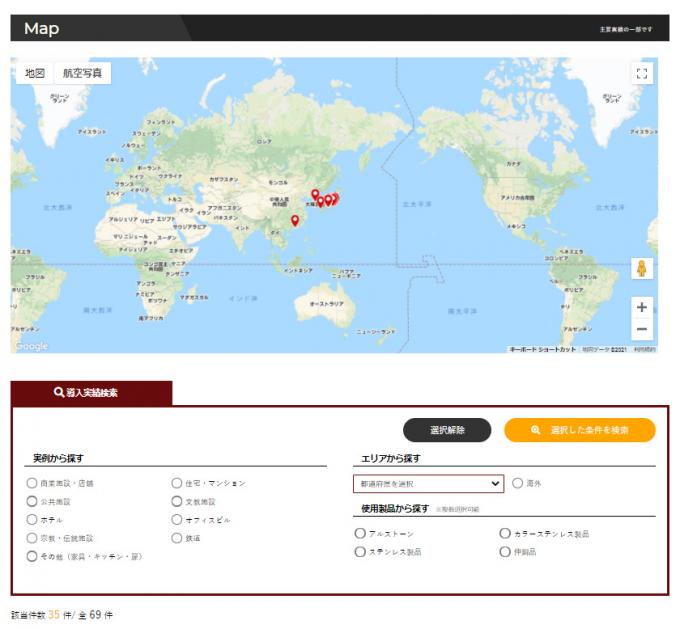Select the 商業施設・店舗 radio option
Screen dimensions: 680x629
pyautogui.click(x=32, y=483)
